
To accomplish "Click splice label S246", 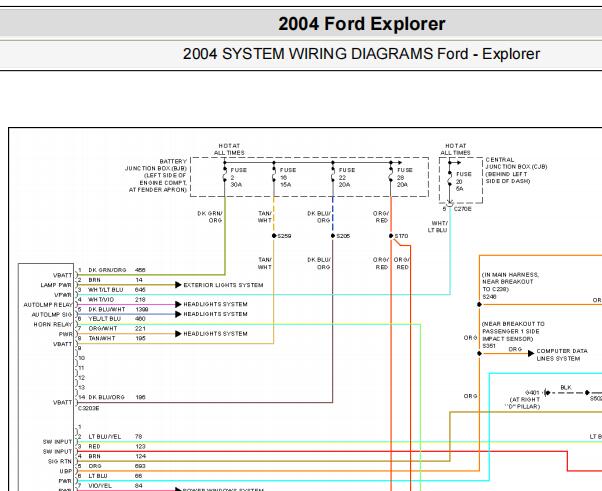I will (489, 296).
